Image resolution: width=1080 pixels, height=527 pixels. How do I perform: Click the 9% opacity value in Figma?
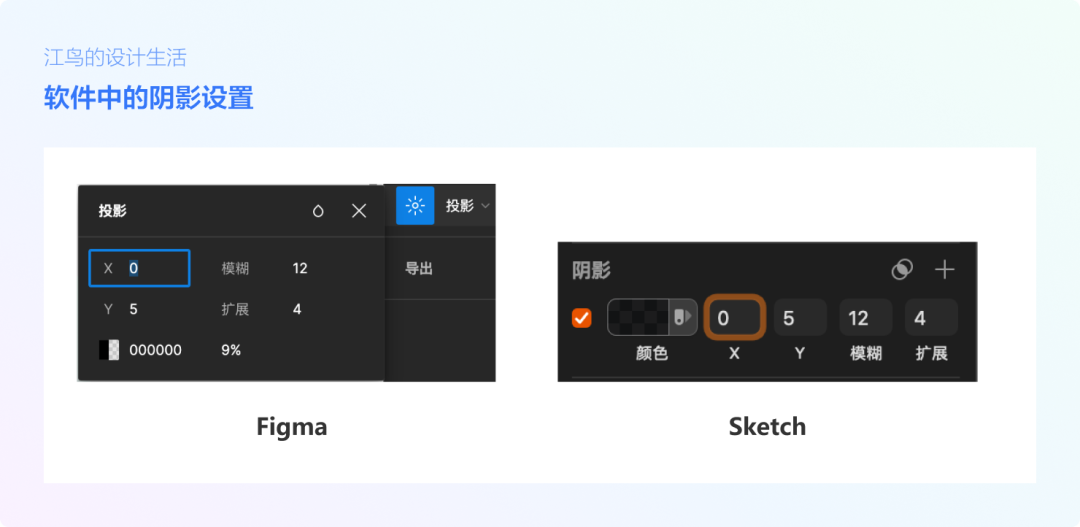(231, 350)
